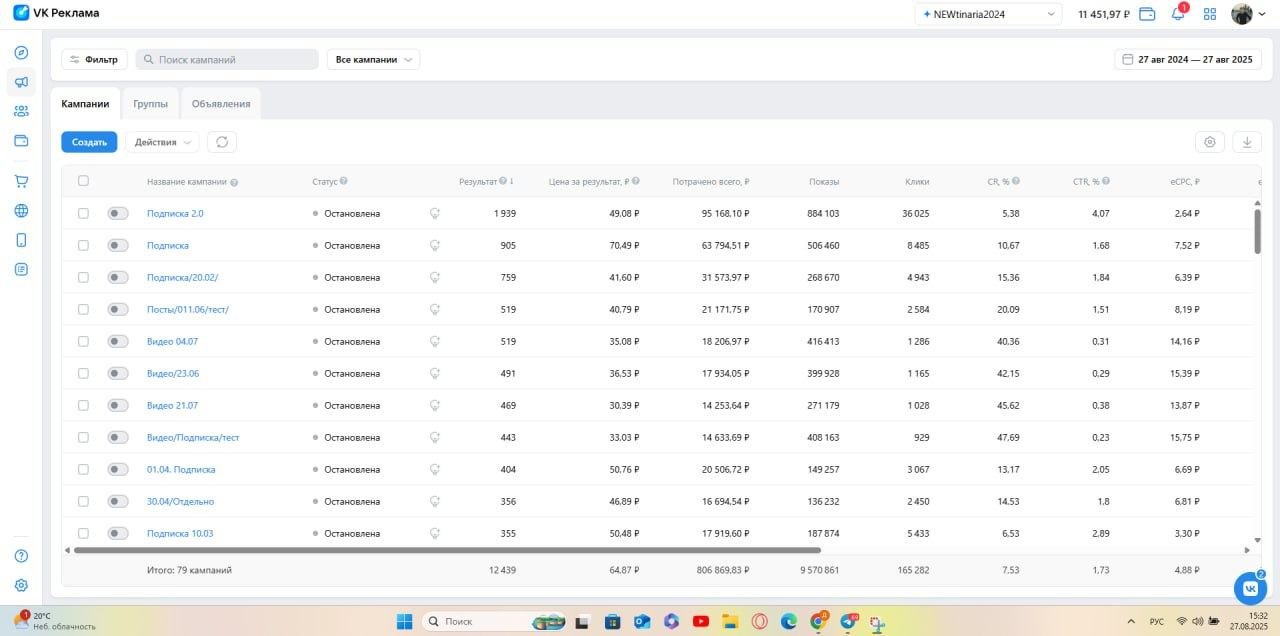Open Opera browser from the taskbar
The image size is (1280, 636).
coord(760,621)
